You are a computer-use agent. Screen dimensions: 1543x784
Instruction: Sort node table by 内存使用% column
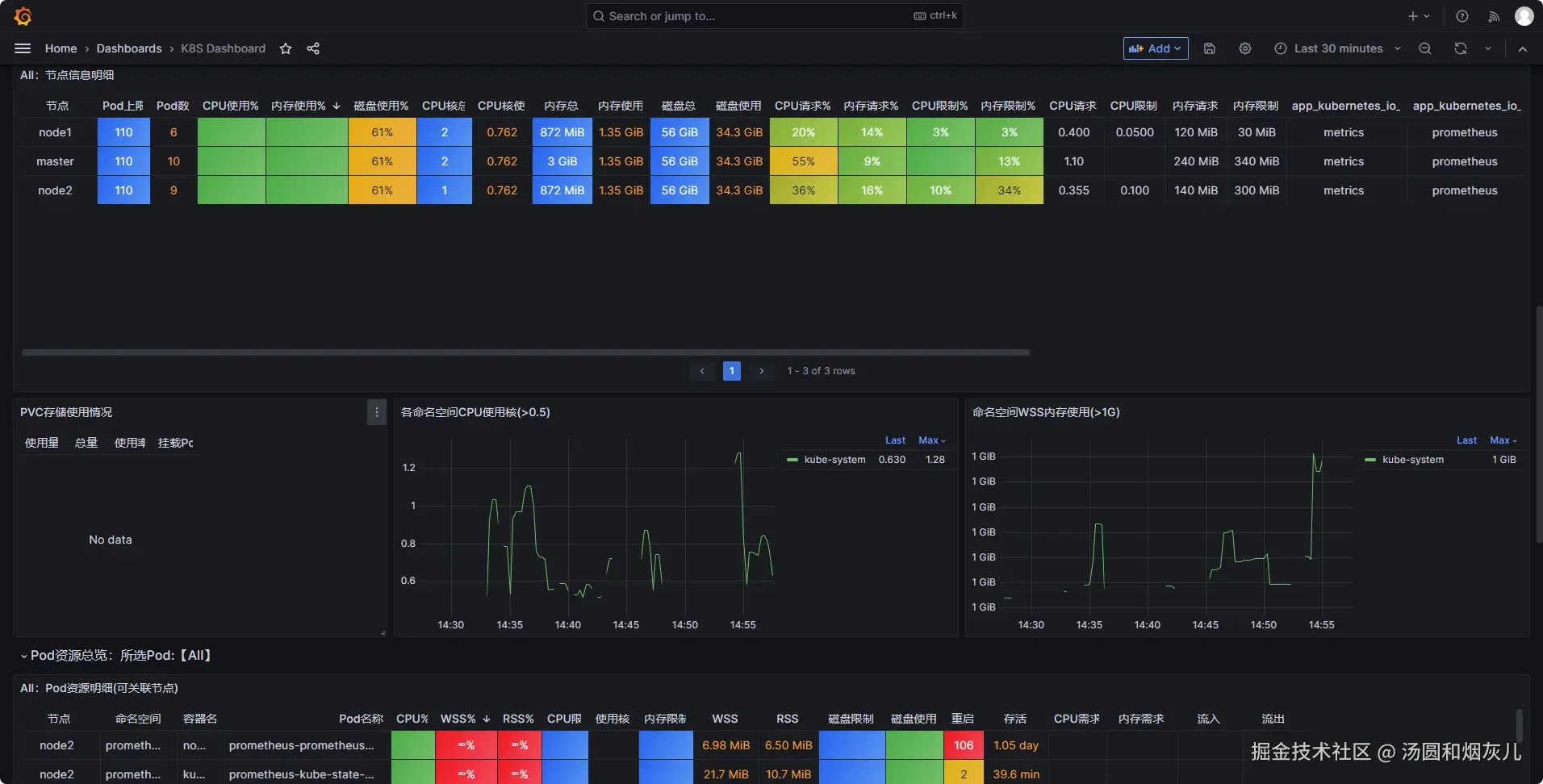coord(305,106)
